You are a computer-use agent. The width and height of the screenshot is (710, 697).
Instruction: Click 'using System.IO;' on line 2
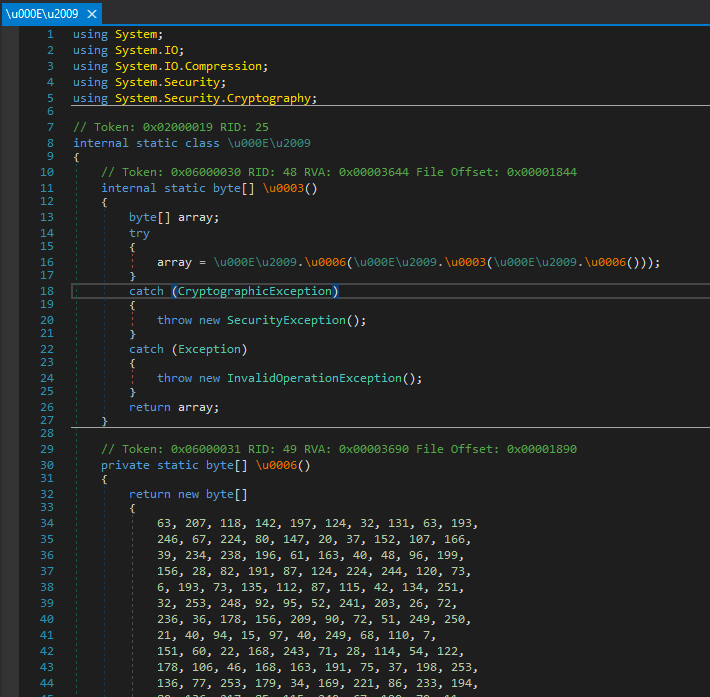tap(129, 50)
